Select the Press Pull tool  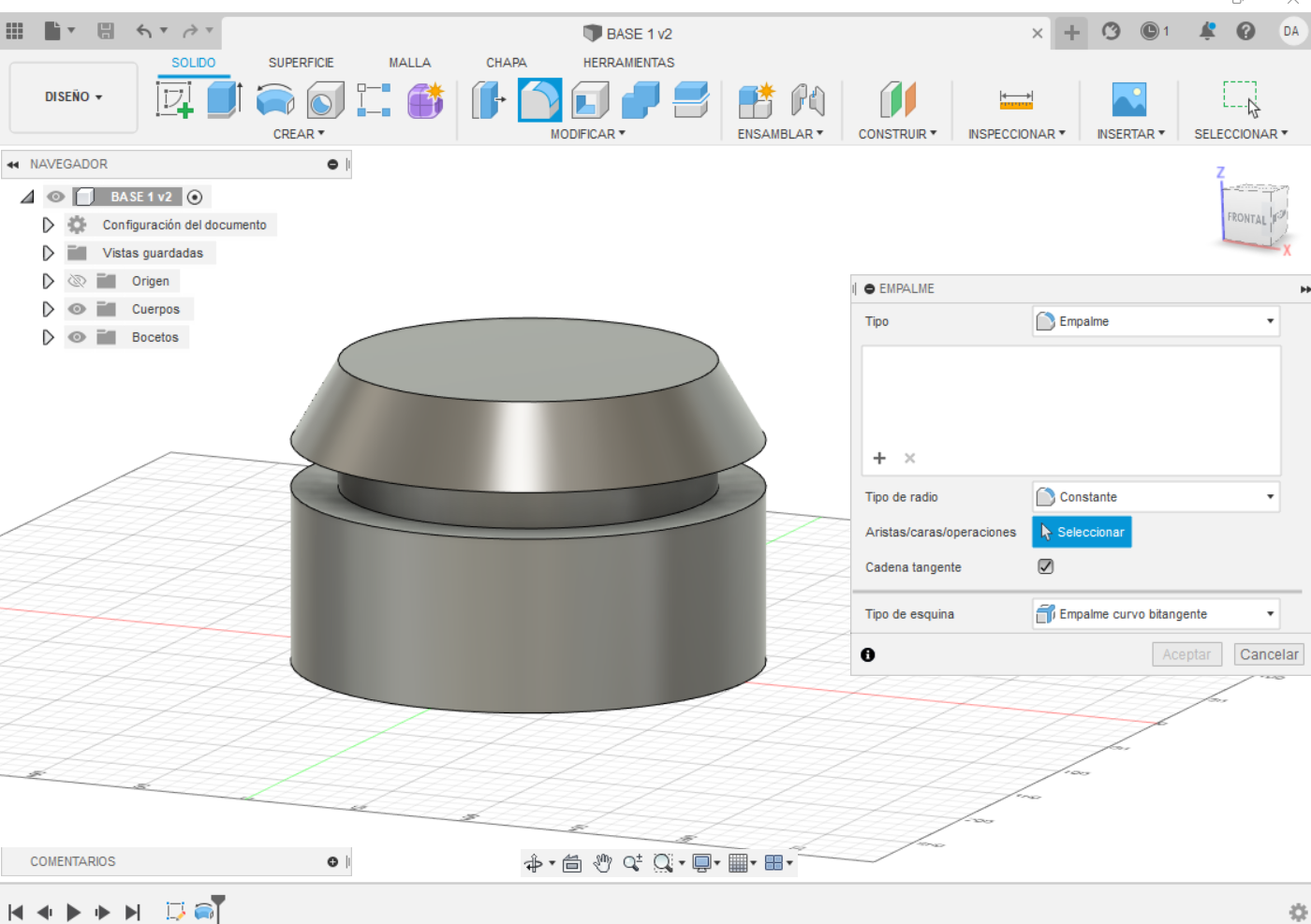pos(488,99)
